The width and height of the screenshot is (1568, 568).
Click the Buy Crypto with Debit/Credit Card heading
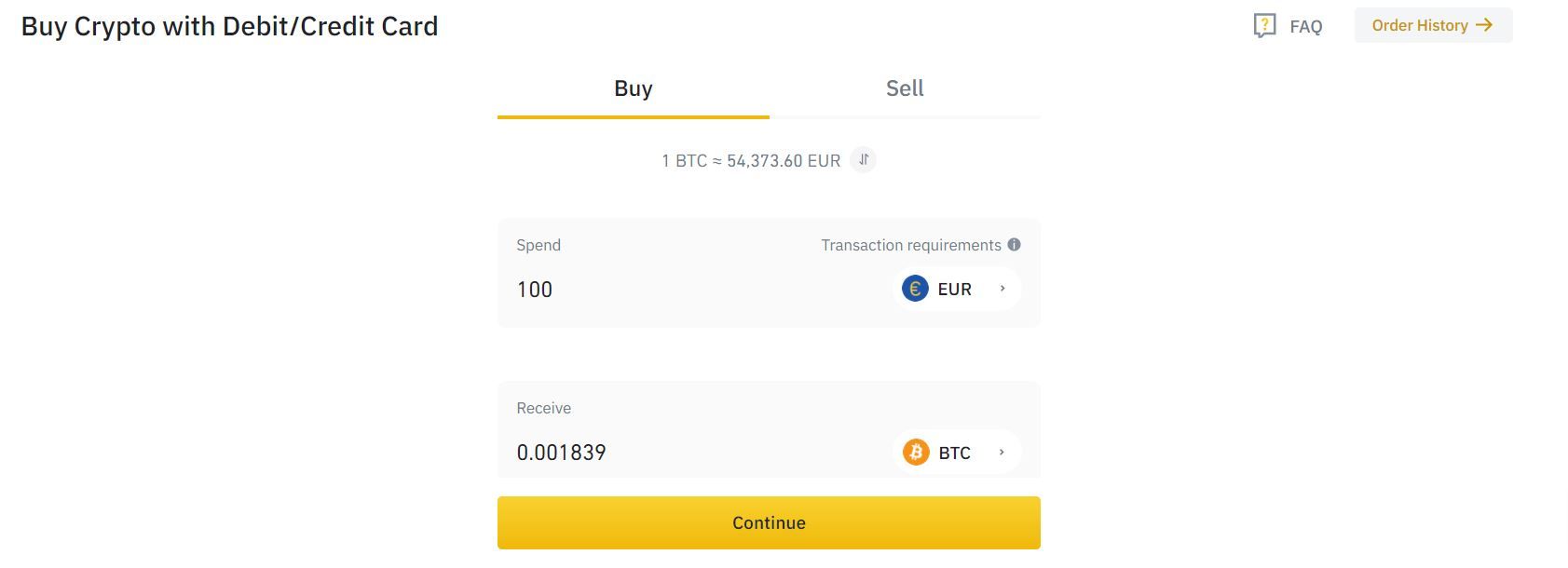tap(229, 26)
